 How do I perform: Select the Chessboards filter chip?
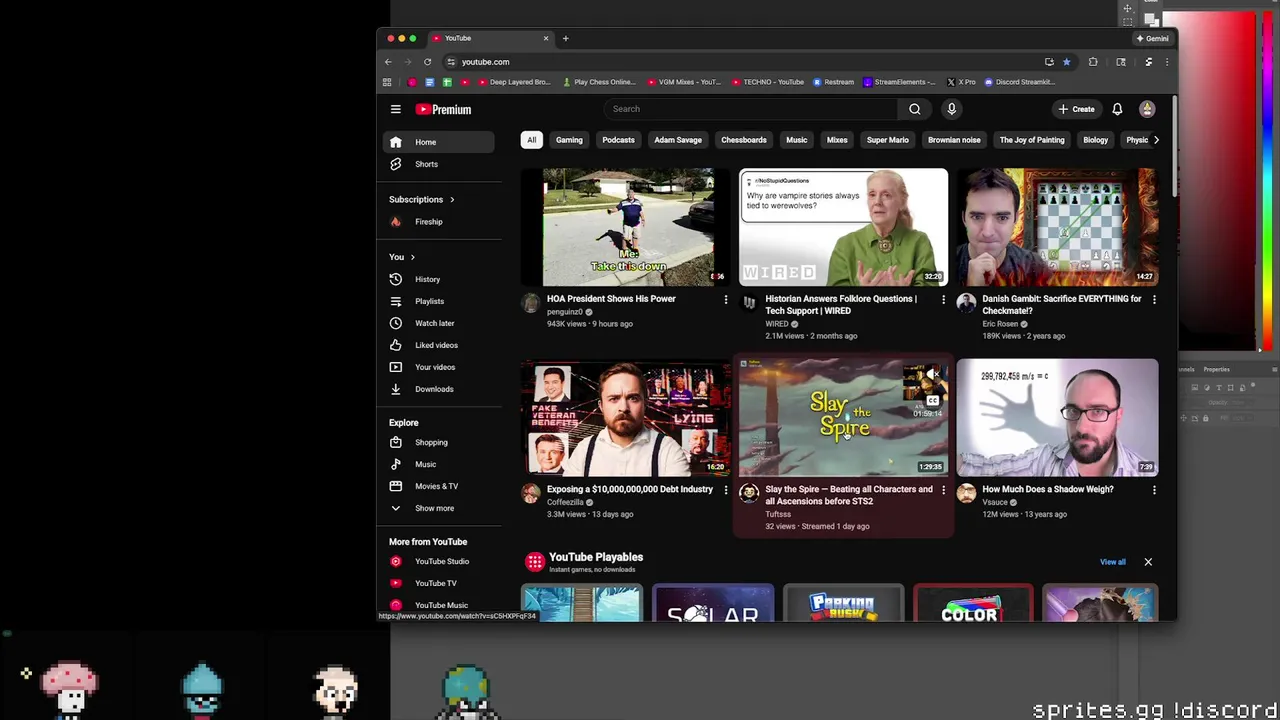[744, 140]
